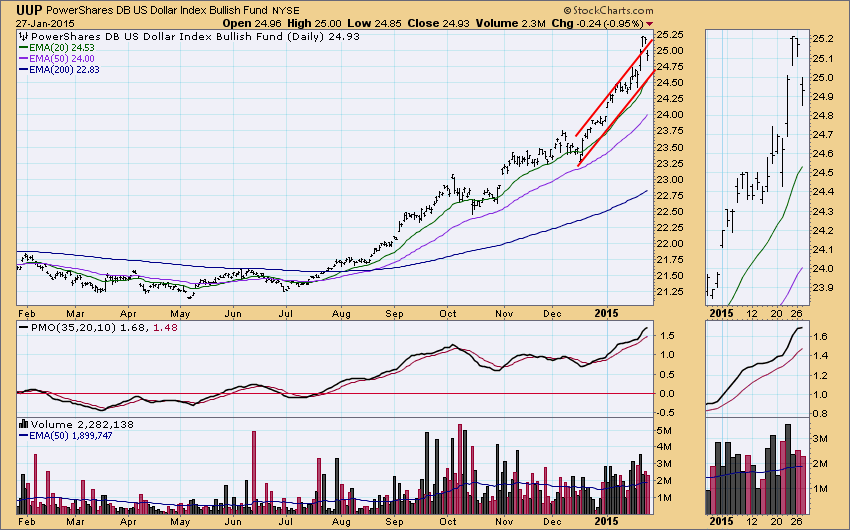Click the 24.5 label on the zoomed panel axis

click(822, 172)
